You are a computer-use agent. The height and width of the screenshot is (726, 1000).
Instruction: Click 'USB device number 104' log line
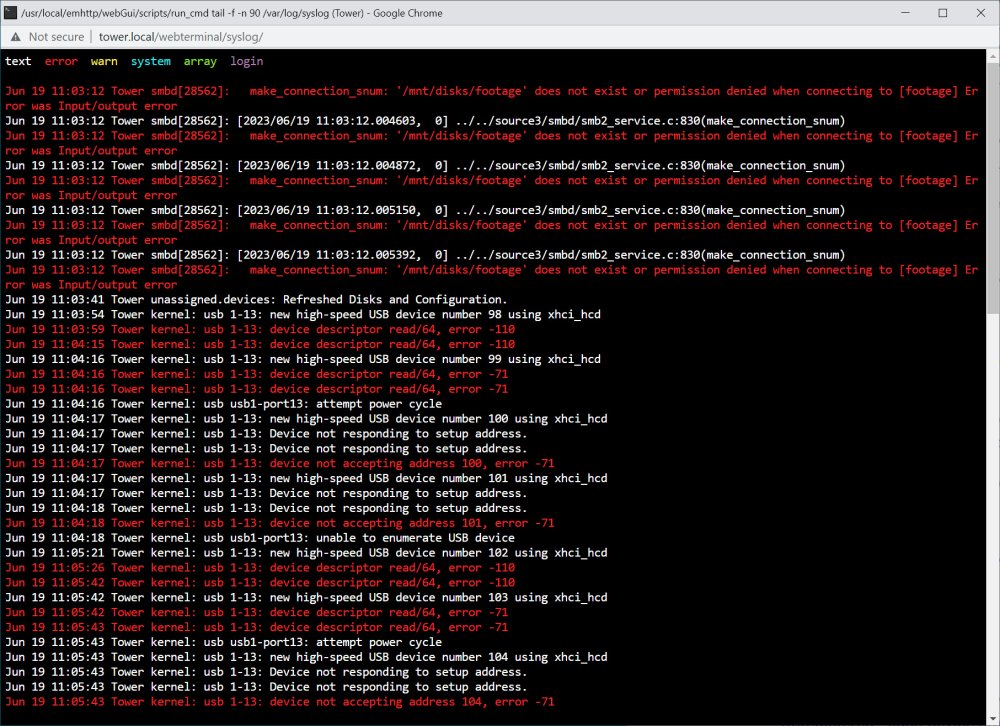point(306,656)
